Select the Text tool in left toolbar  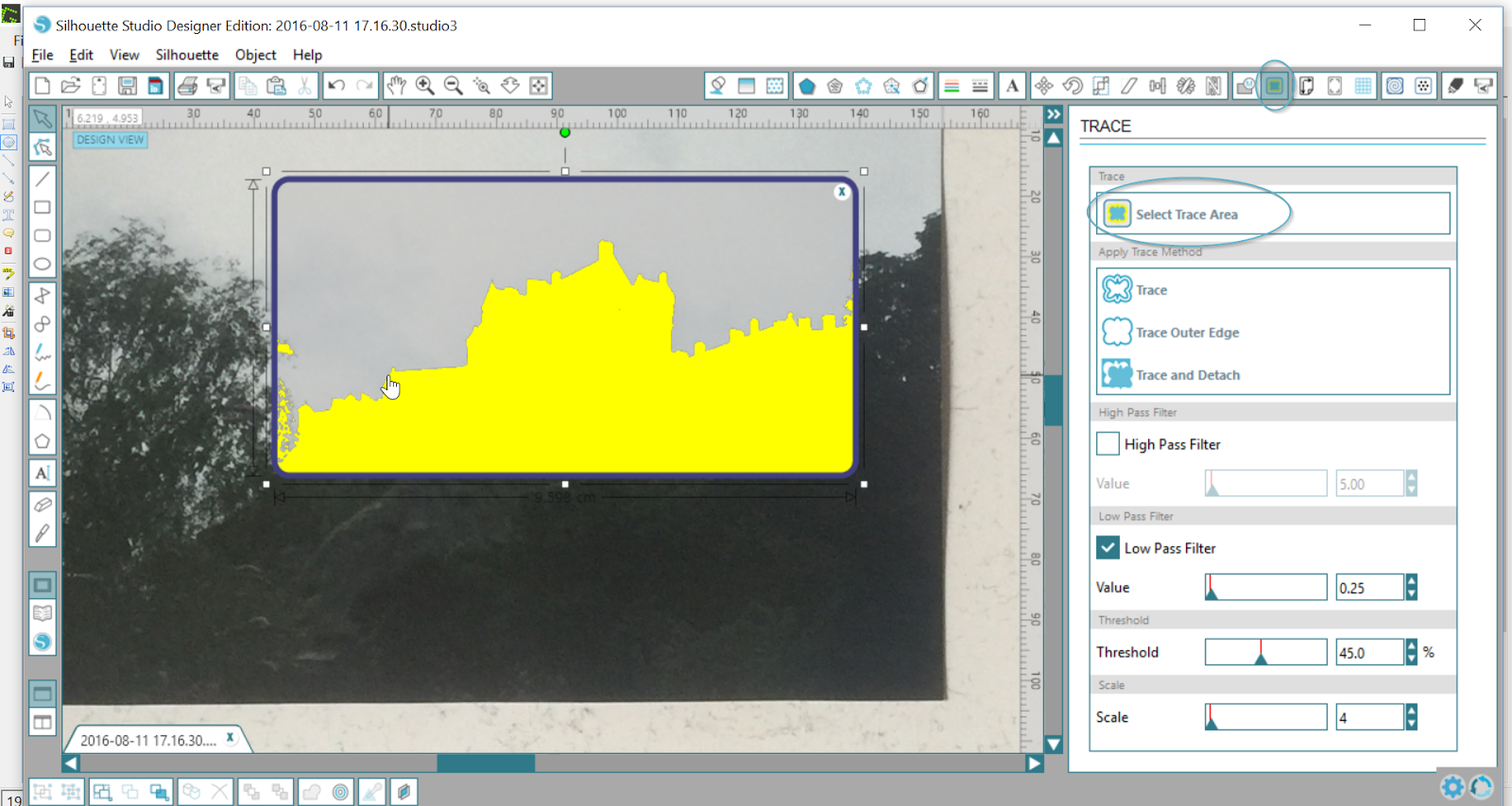[x=43, y=473]
